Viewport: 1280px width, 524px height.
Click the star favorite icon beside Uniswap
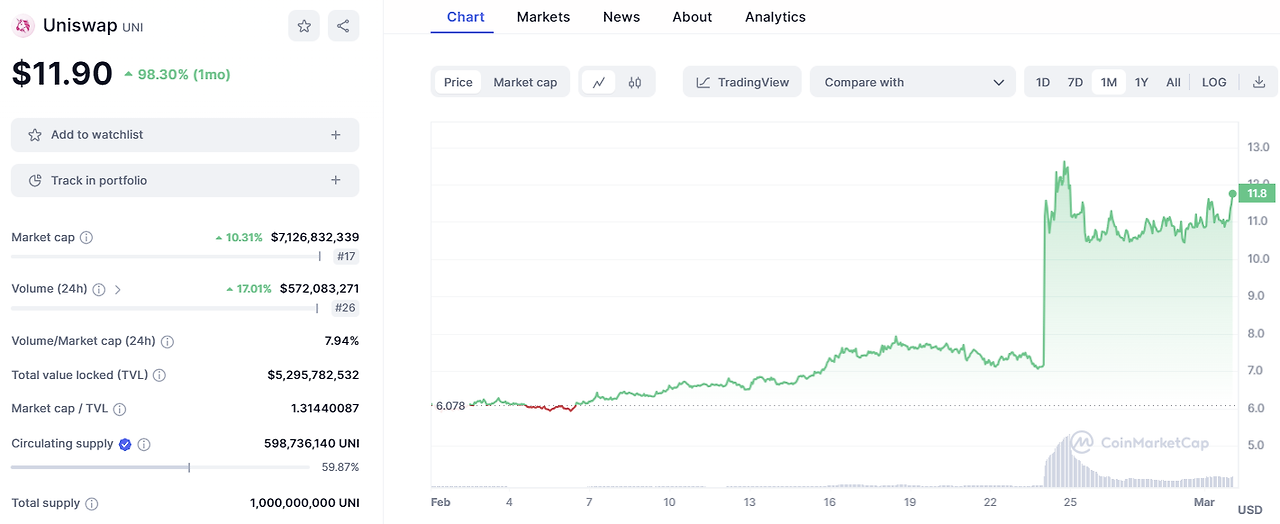304,26
